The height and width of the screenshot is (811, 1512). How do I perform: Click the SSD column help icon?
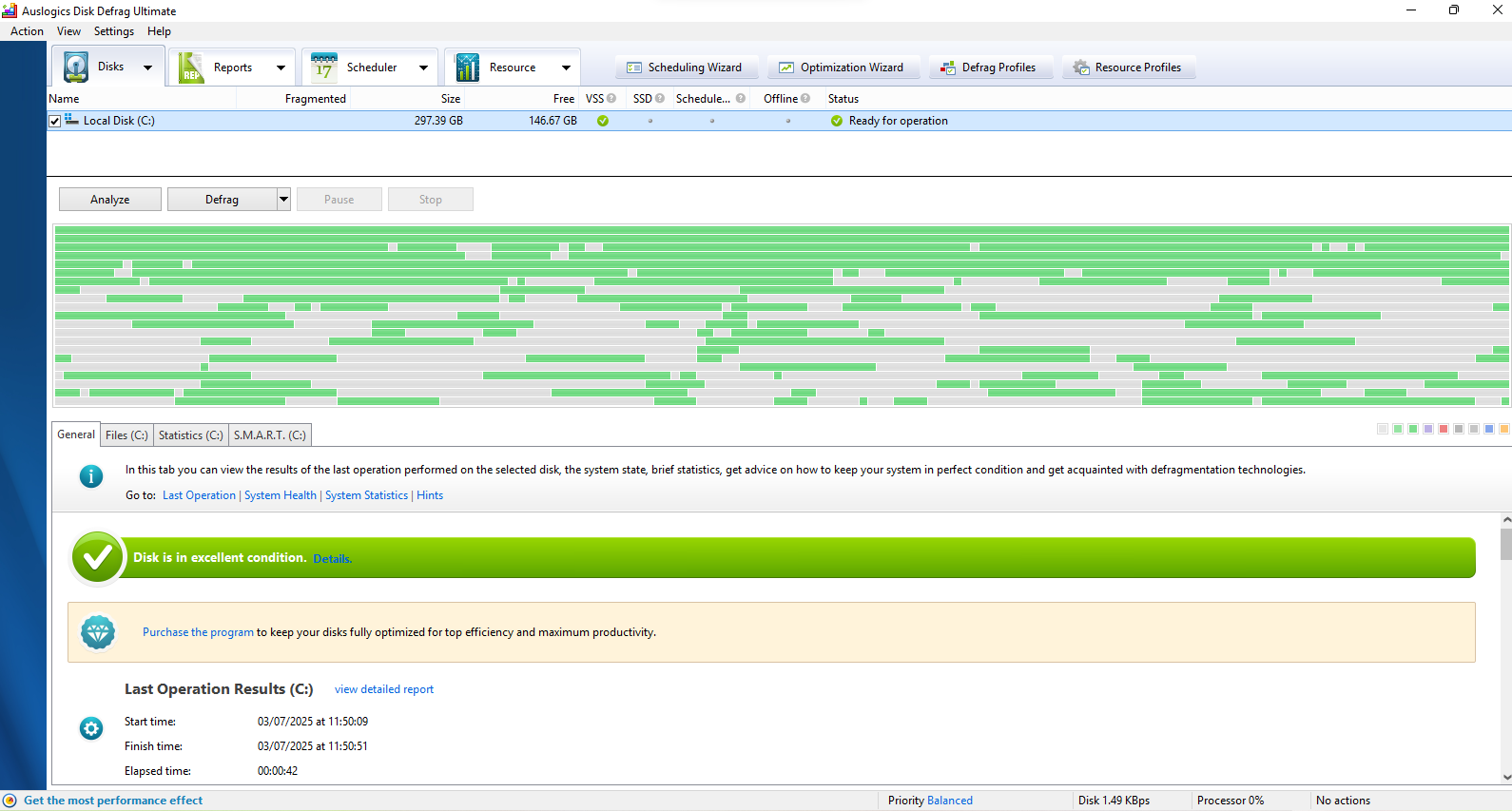[x=660, y=98]
